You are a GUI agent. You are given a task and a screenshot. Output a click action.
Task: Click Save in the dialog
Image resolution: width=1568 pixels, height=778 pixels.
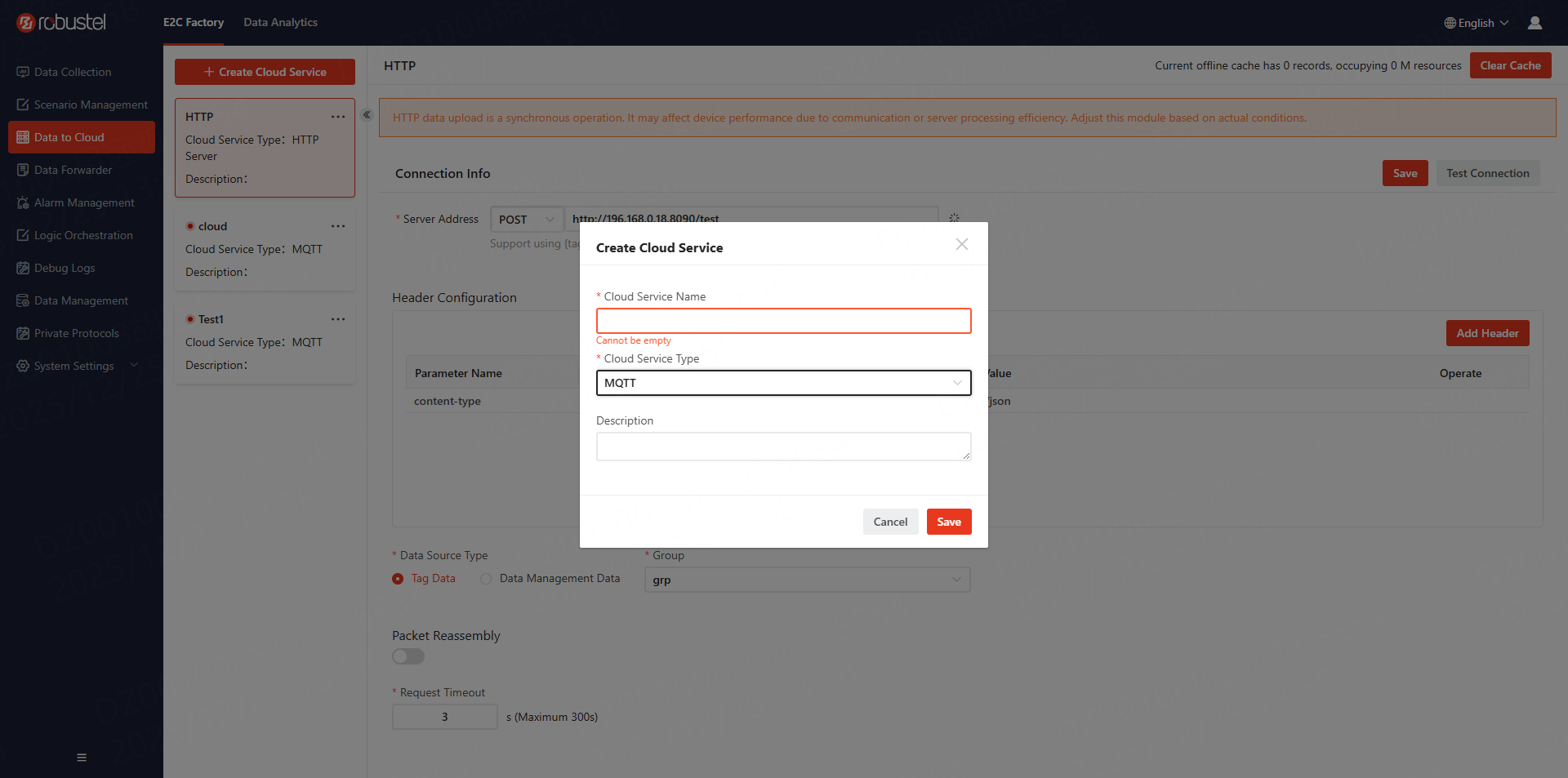pyautogui.click(x=948, y=522)
